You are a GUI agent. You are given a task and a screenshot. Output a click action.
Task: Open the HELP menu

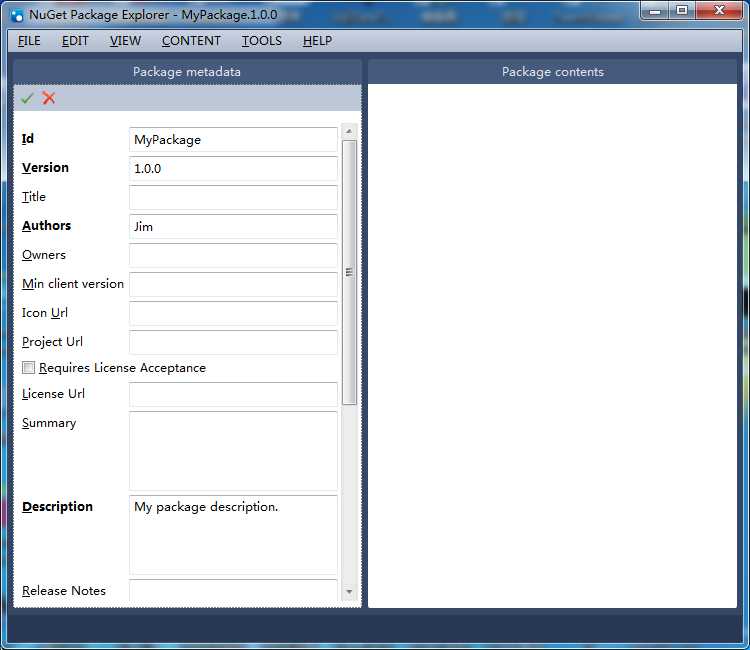click(318, 41)
